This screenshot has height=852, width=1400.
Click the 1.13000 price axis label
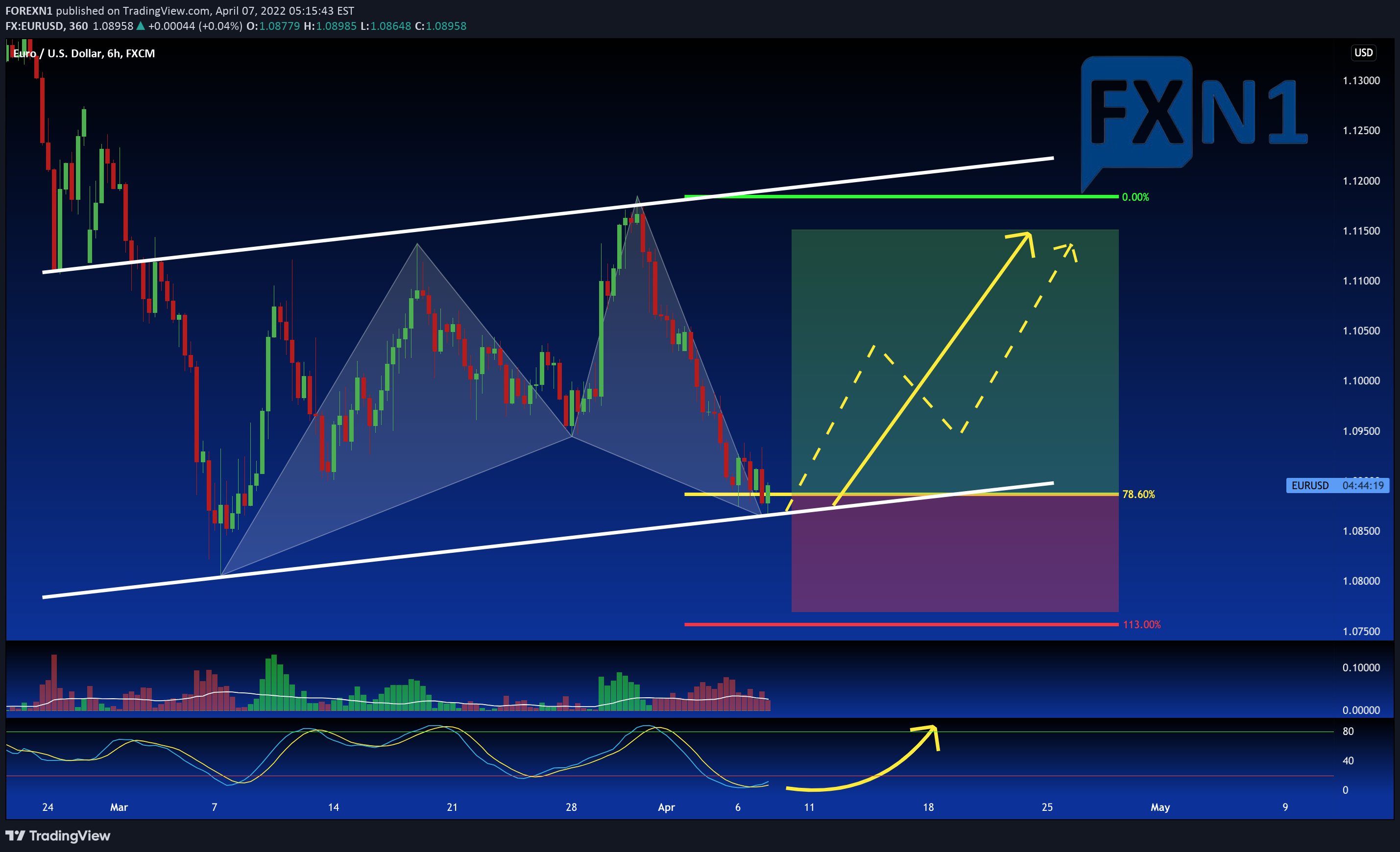tap(1361, 81)
